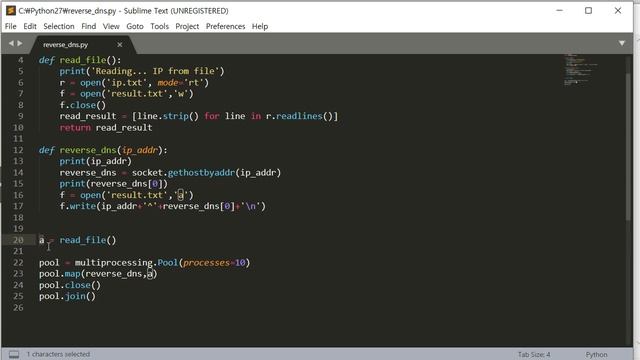This screenshot has width=640, height=360.
Task: Minimize the Sublime Text window
Action: point(559,11)
